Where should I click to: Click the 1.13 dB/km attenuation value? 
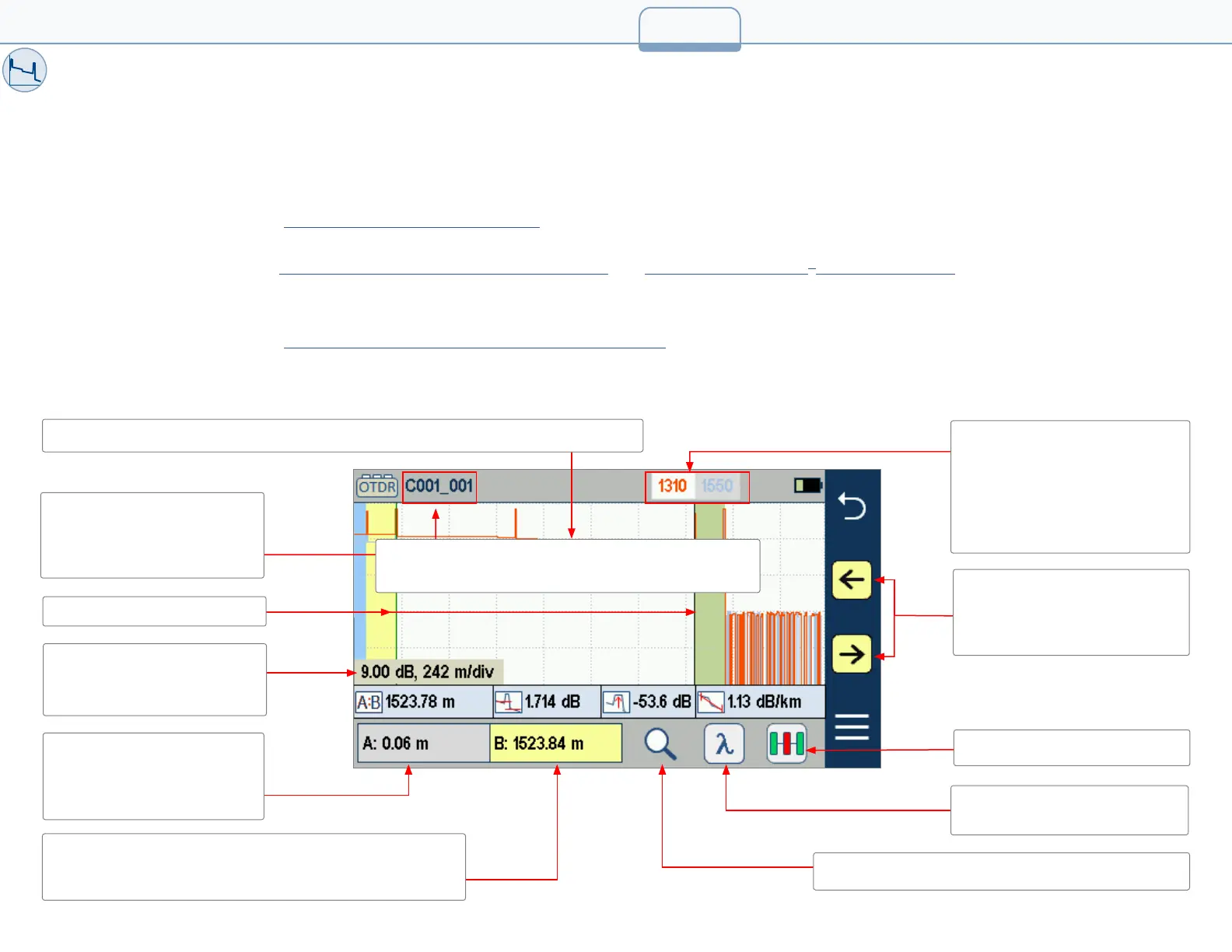coord(764,702)
